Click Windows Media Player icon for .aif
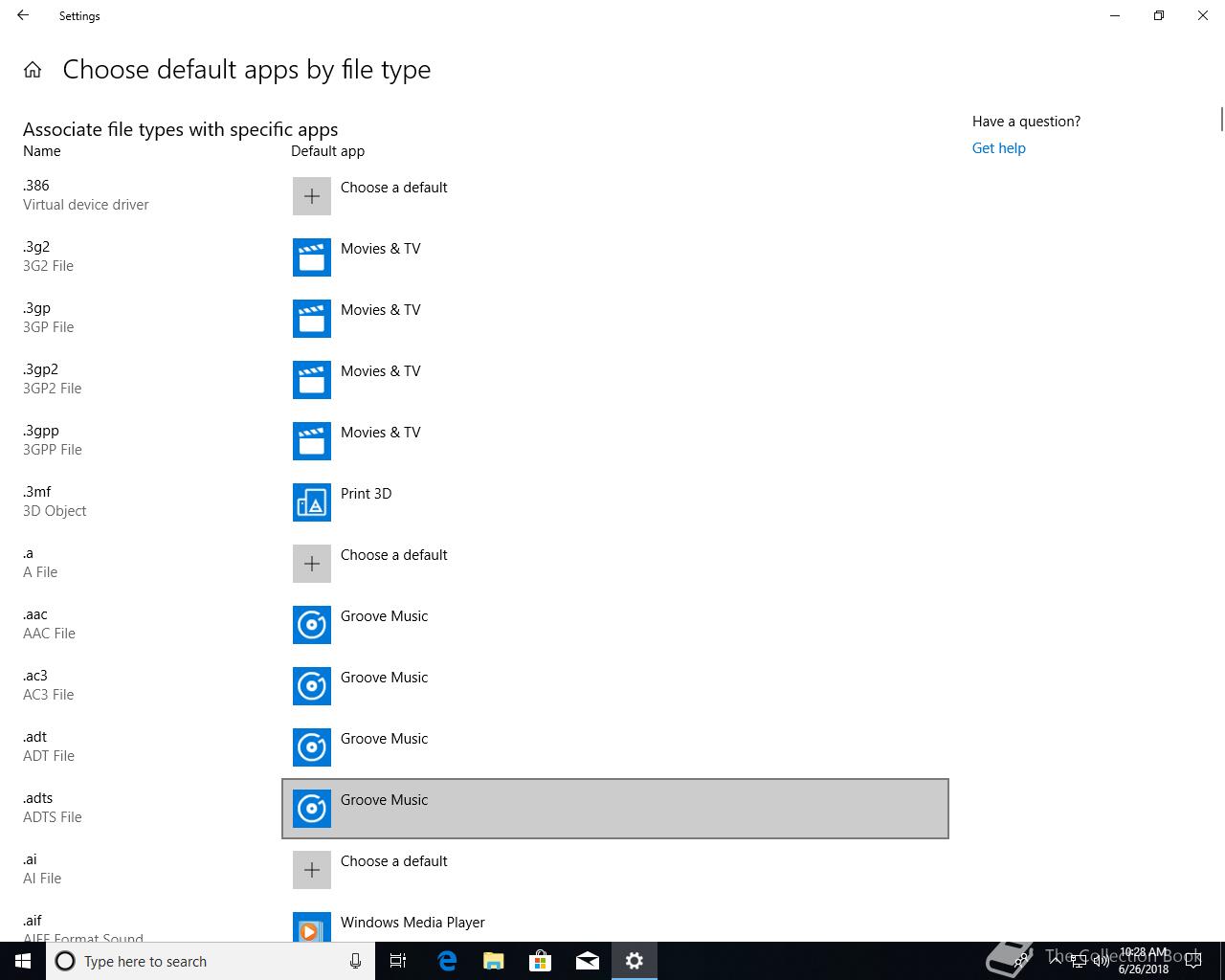Image resolution: width=1225 pixels, height=980 pixels. pyautogui.click(x=312, y=926)
